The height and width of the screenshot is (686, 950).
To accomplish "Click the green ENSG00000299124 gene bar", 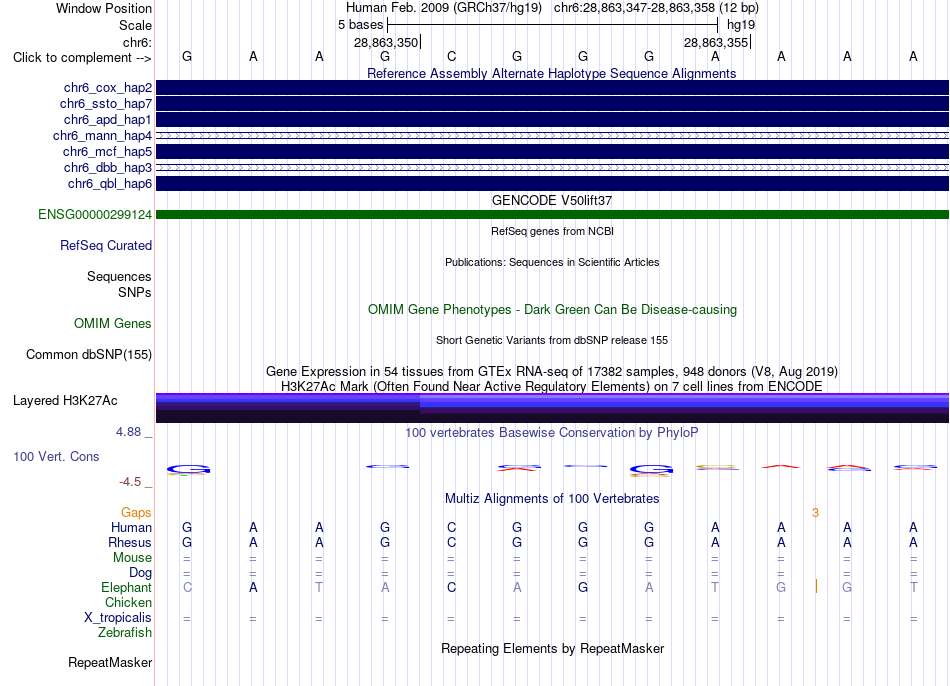I will [552, 215].
